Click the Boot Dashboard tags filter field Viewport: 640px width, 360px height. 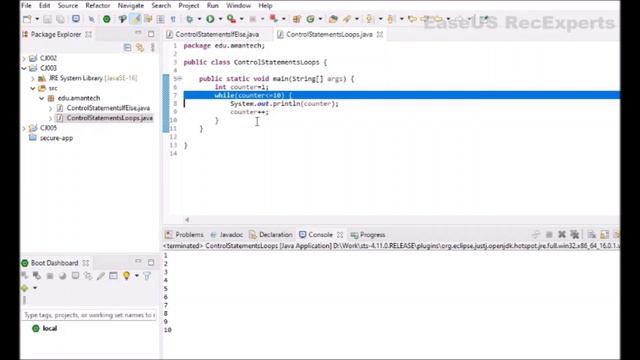[x=89, y=315]
